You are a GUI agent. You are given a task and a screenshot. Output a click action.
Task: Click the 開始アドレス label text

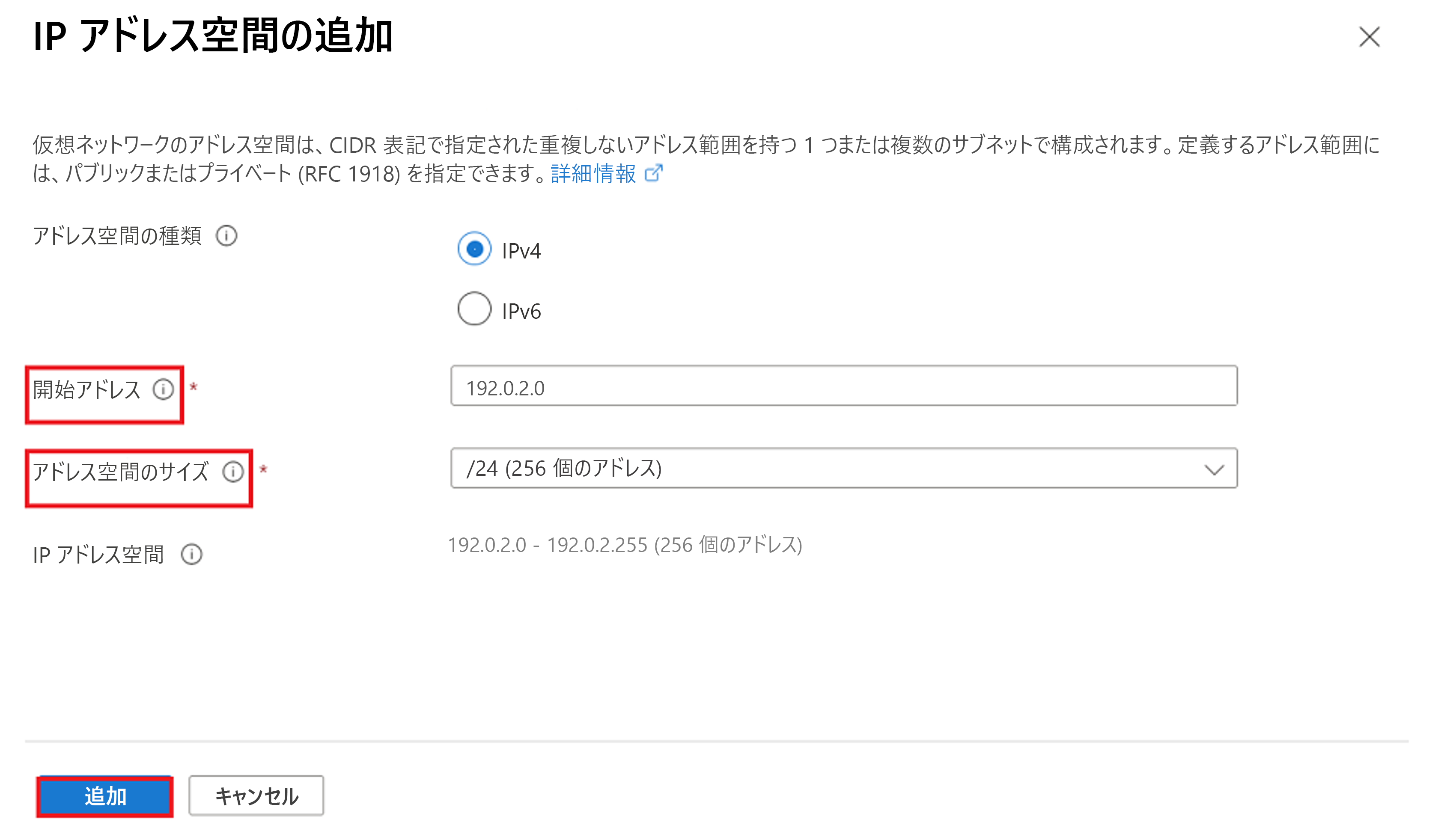pyautogui.click(x=86, y=390)
